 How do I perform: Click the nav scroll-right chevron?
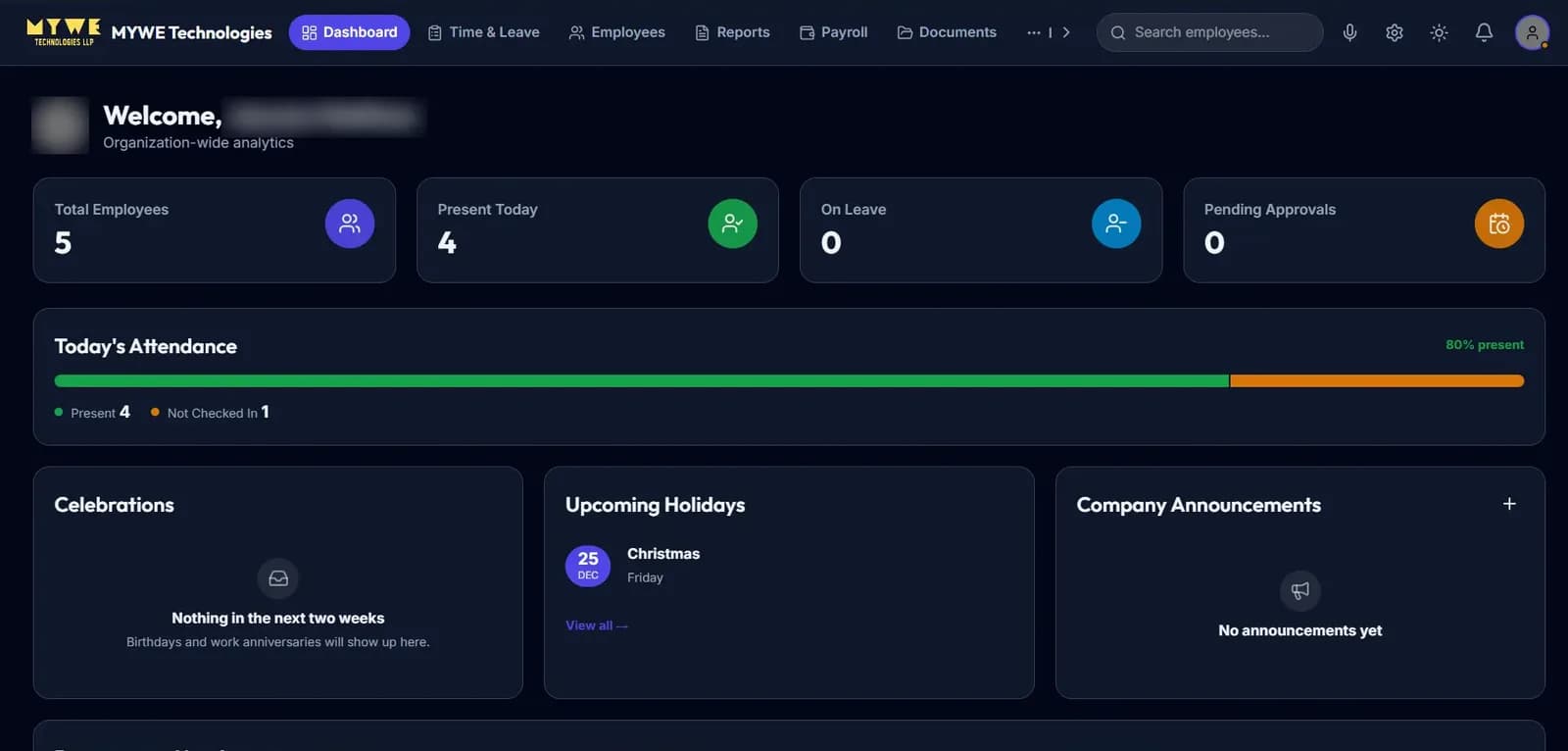pyautogui.click(x=1066, y=32)
